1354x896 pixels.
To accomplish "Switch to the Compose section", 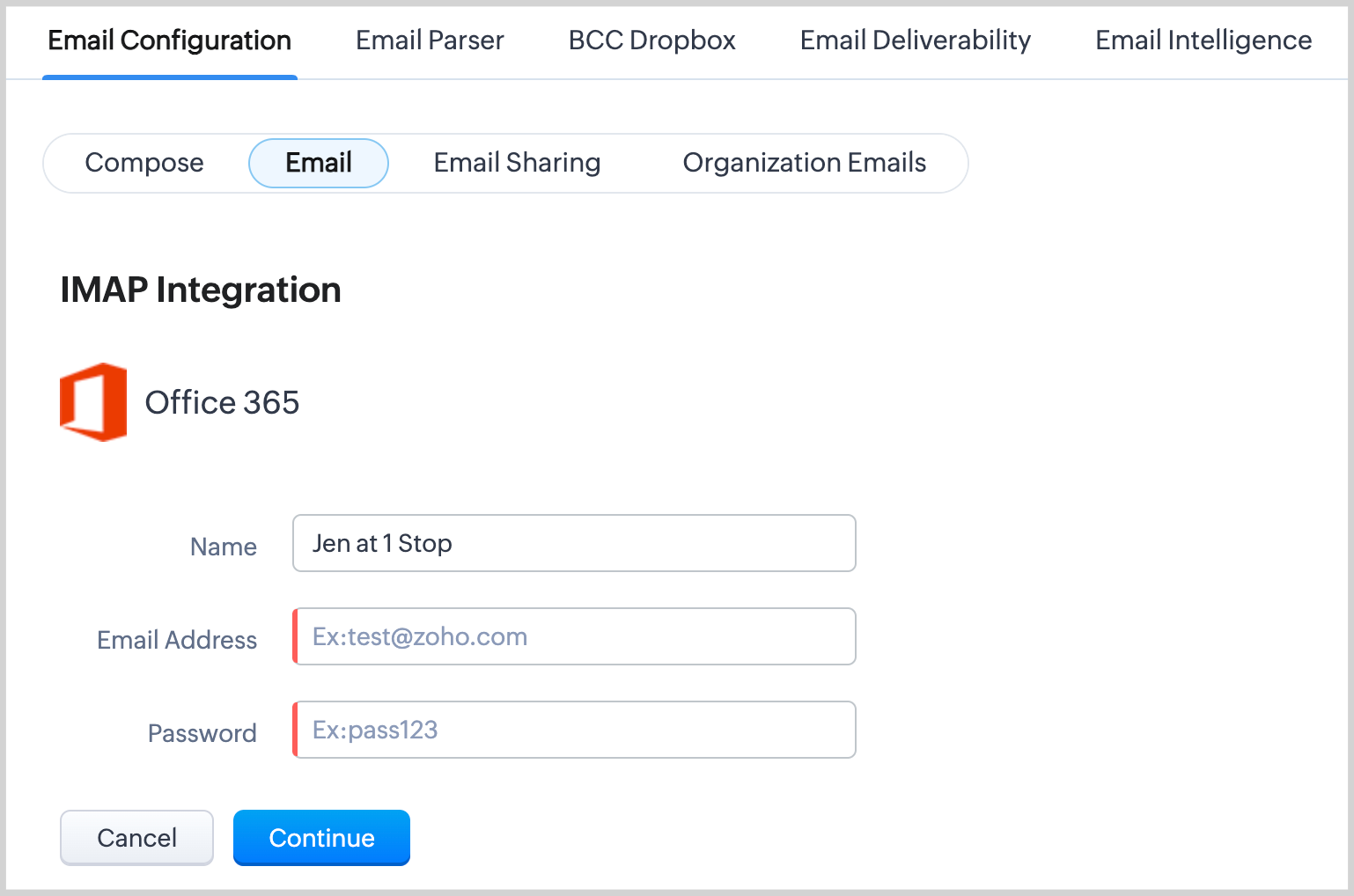I will pyautogui.click(x=144, y=163).
